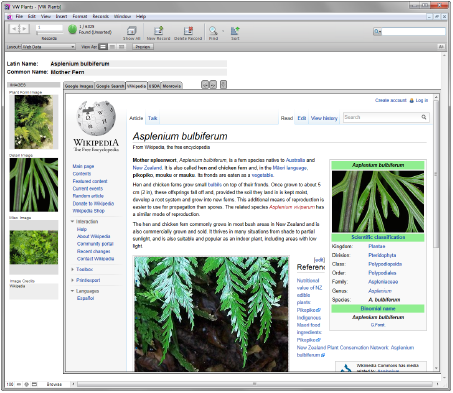The image size is (453, 393).
Task: Click the web viewer vertical scrollbar
Action: 436,173
